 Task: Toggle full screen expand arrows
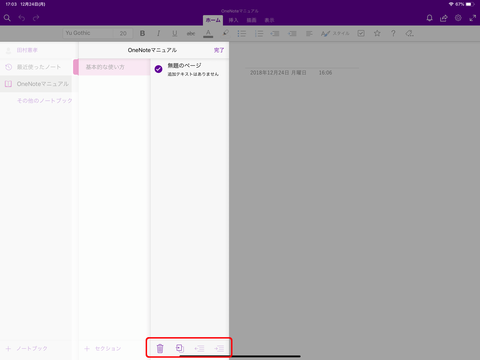click(473, 18)
